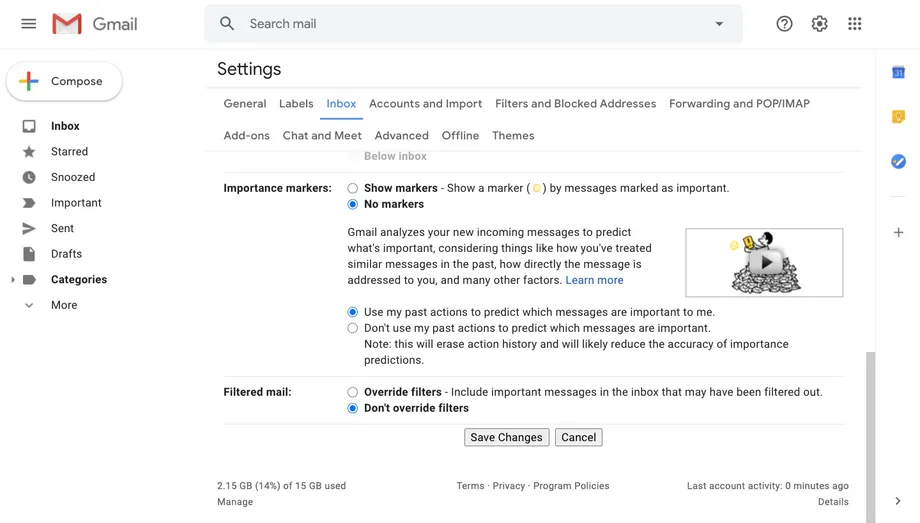Open the Offline settings tab

click(x=461, y=136)
